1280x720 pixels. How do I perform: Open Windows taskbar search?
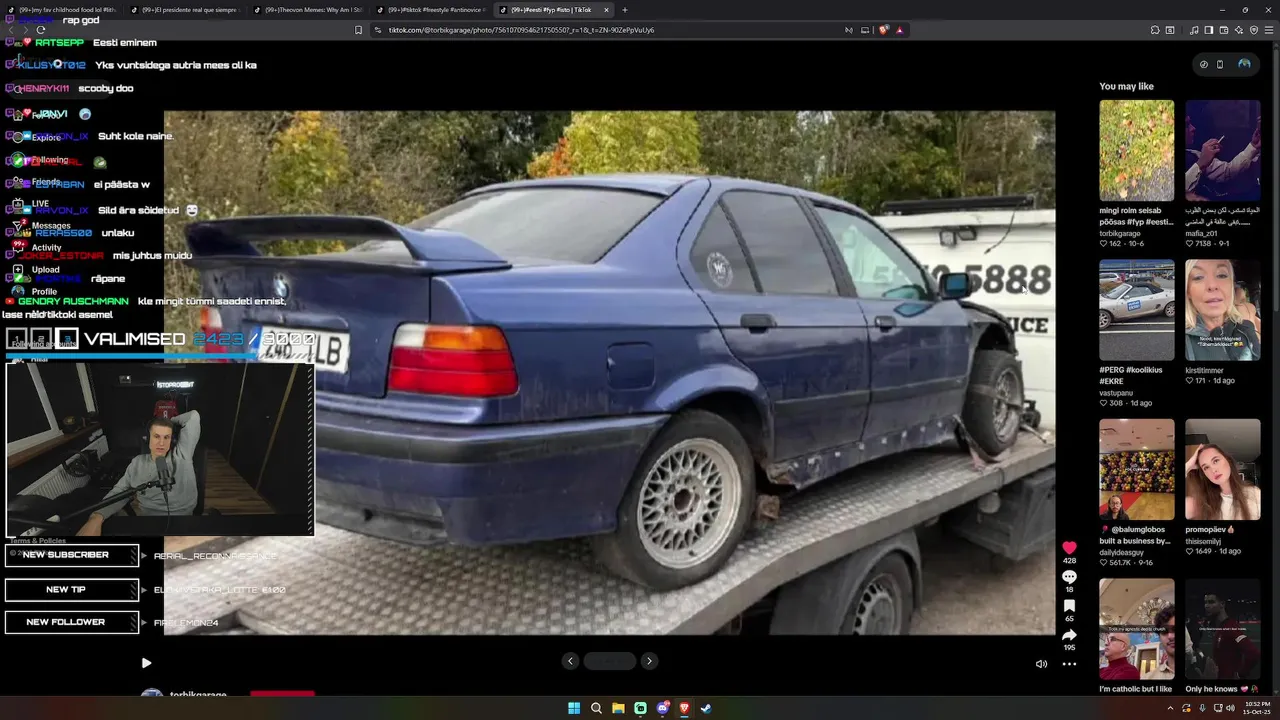pos(596,708)
